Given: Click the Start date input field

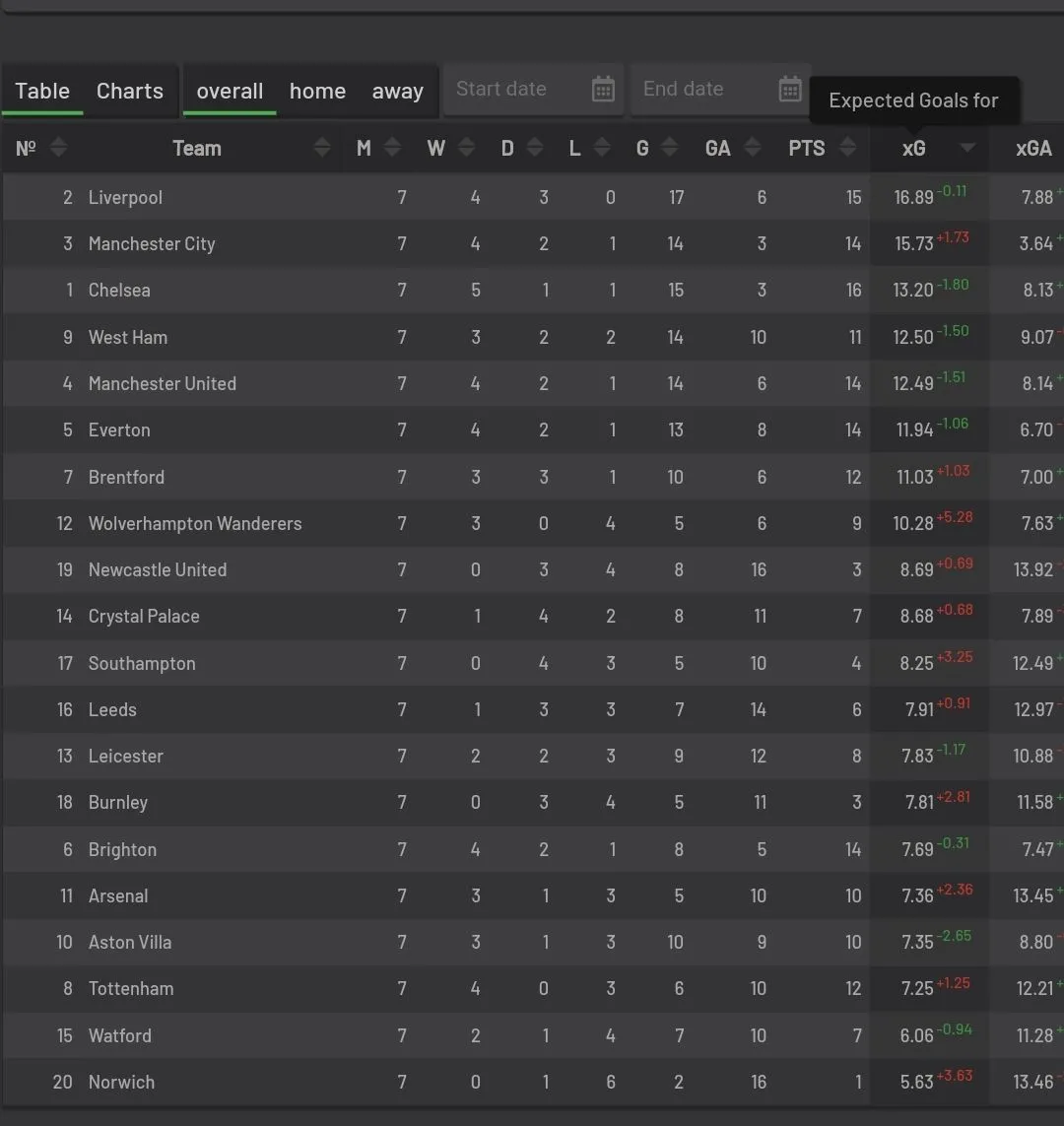Looking at the screenshot, I should [512, 89].
